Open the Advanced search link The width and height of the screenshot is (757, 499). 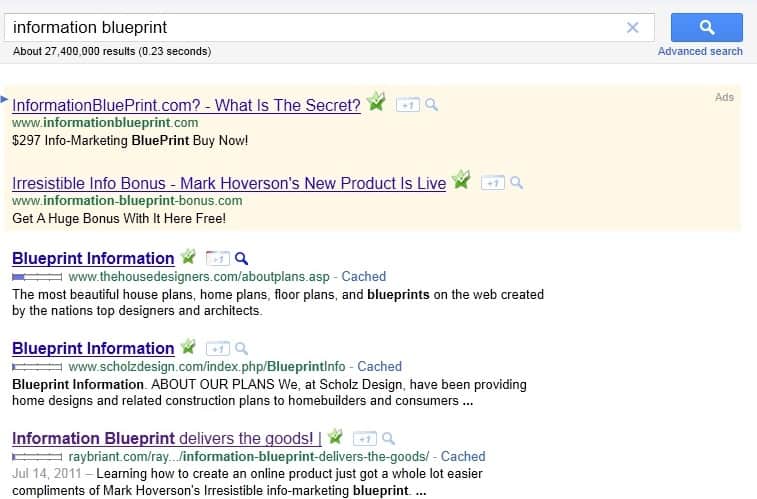click(700, 51)
